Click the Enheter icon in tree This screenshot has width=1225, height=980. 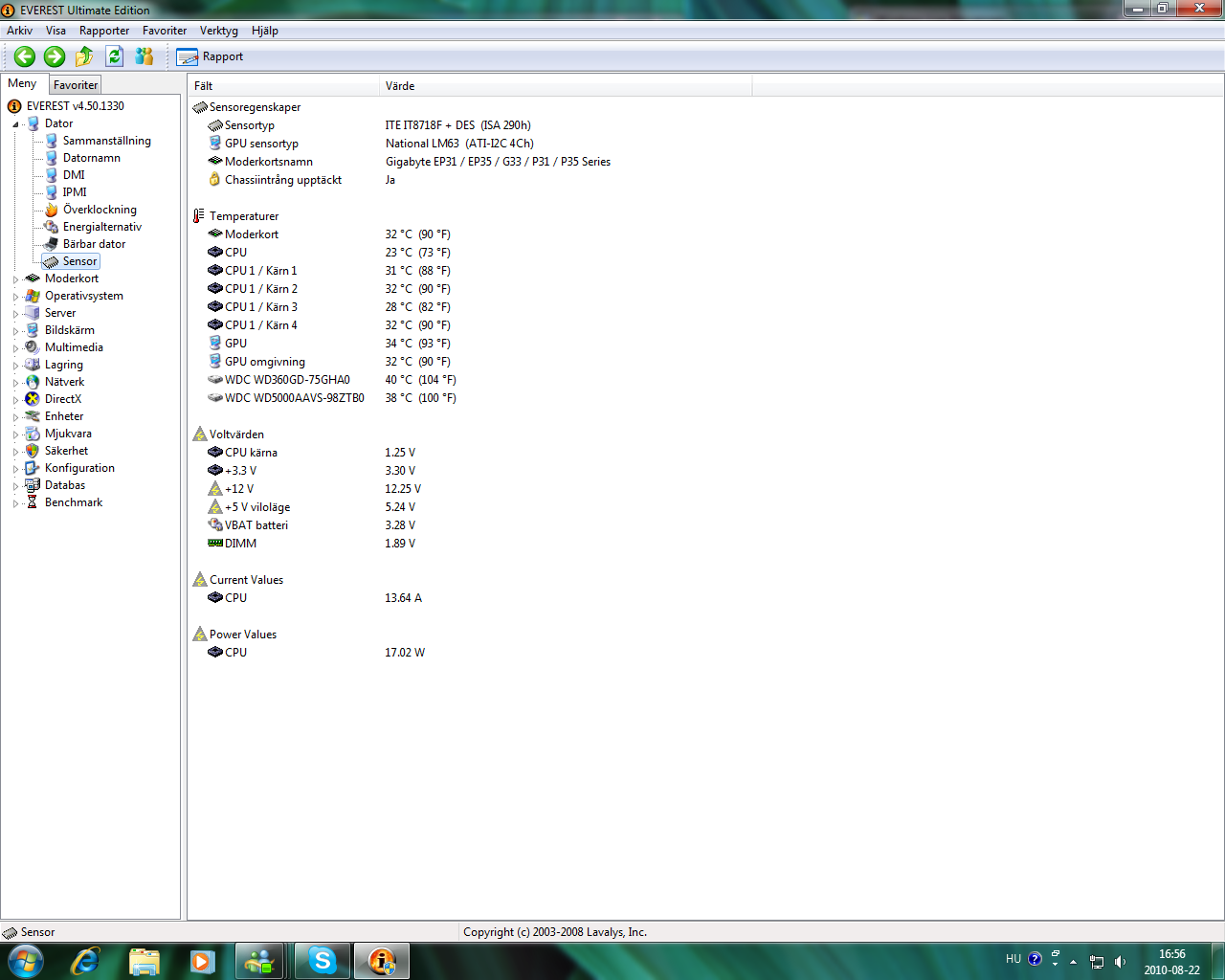33,416
